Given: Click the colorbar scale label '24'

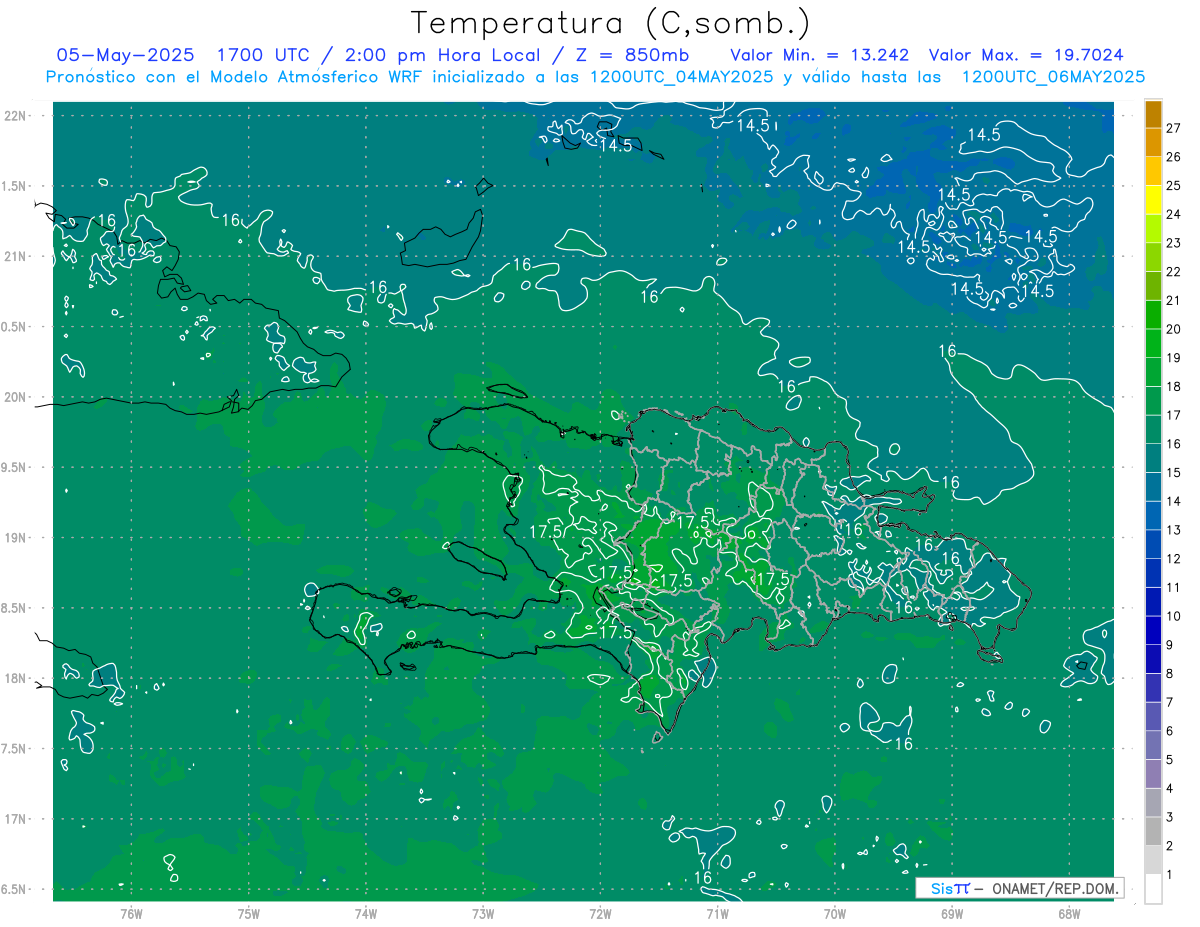Looking at the screenshot, I should [x=1174, y=214].
